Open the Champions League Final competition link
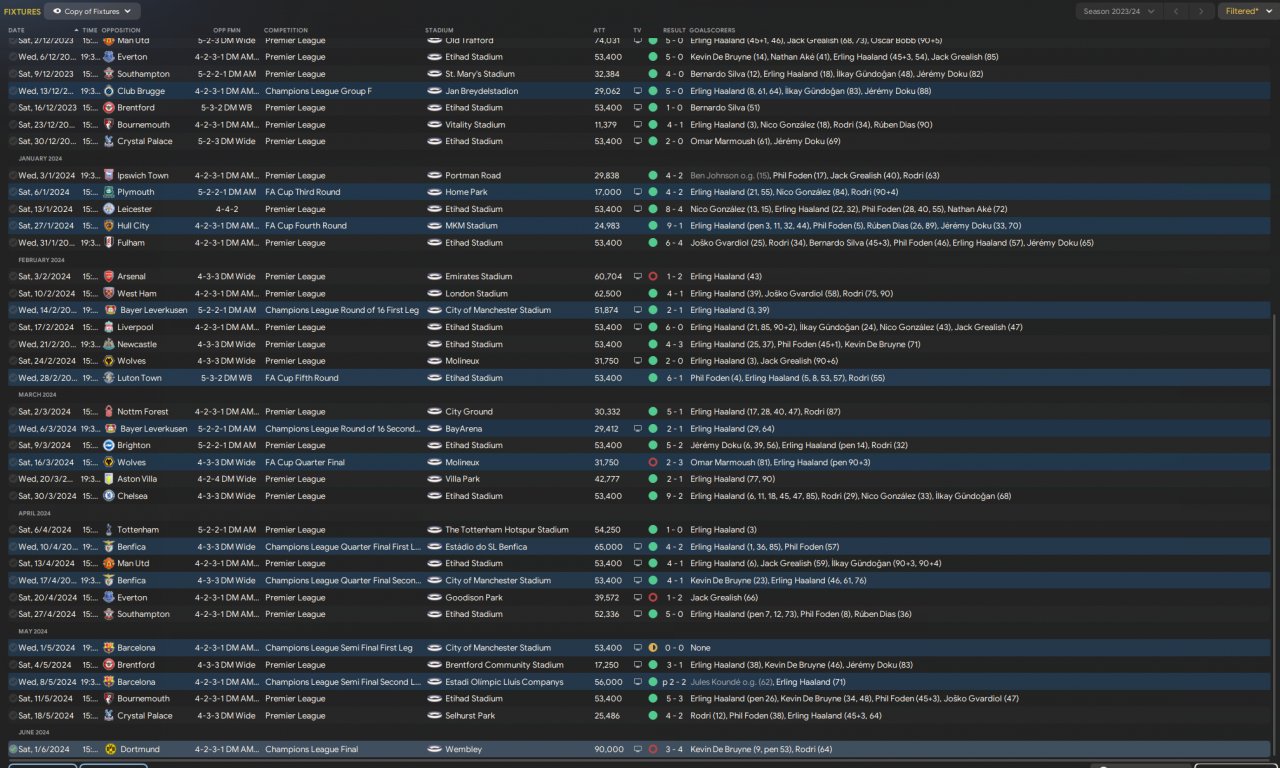 tap(311, 749)
